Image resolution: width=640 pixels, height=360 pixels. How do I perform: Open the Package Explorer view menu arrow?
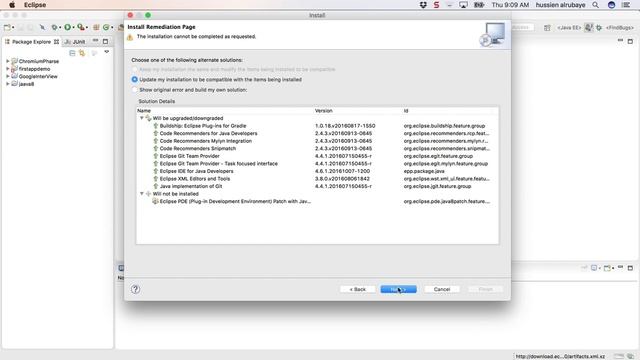coord(107,52)
